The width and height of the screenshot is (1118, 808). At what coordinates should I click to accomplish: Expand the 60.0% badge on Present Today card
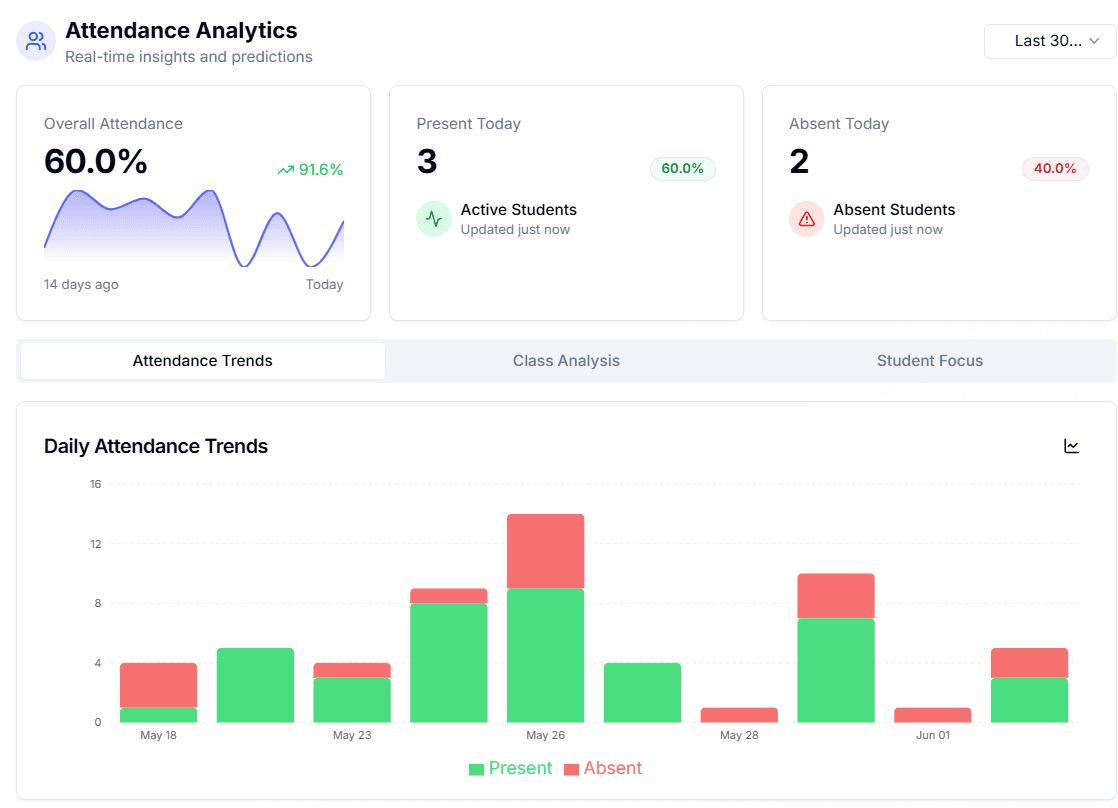[682, 169]
